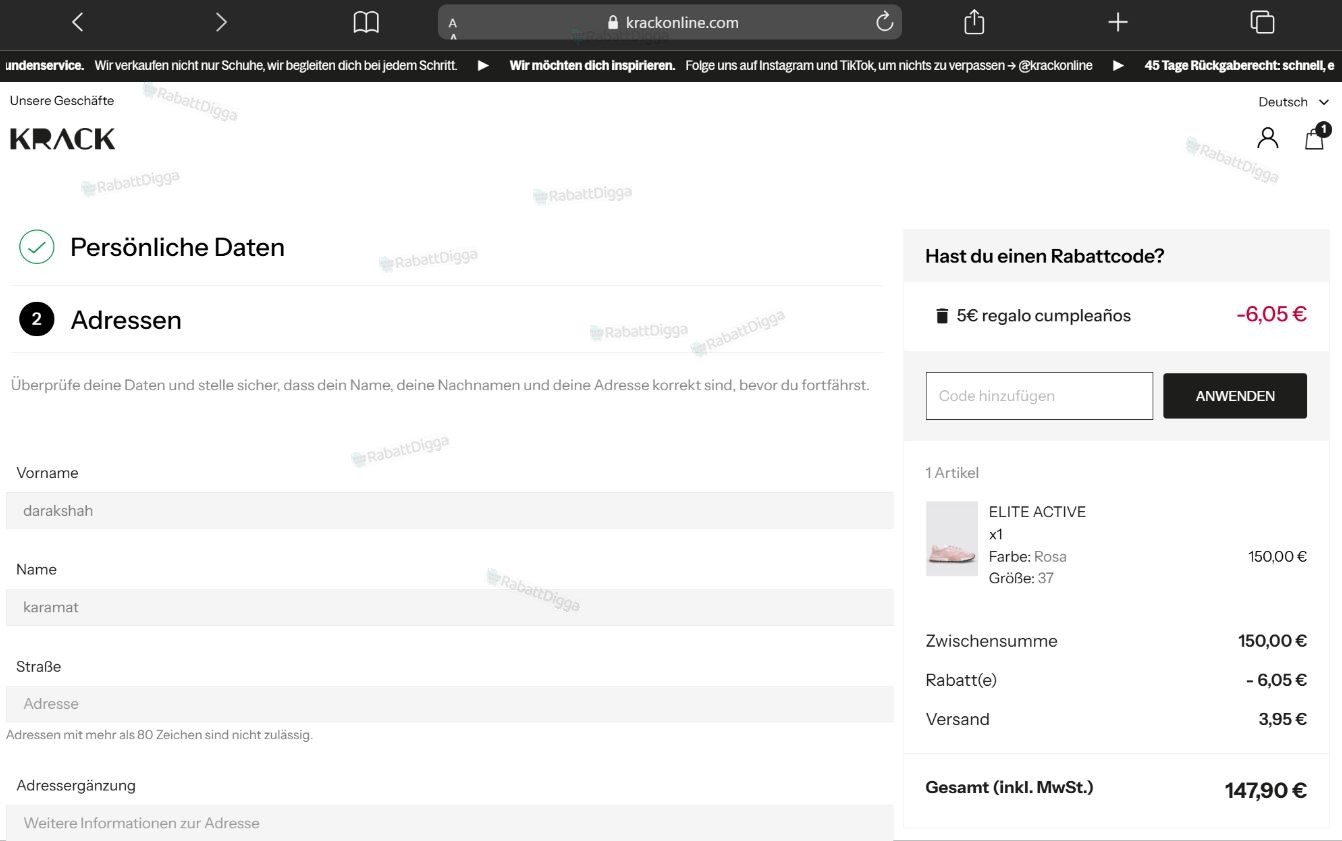
Task: Click the green Persönliche Daten checkmark
Action: point(37,247)
